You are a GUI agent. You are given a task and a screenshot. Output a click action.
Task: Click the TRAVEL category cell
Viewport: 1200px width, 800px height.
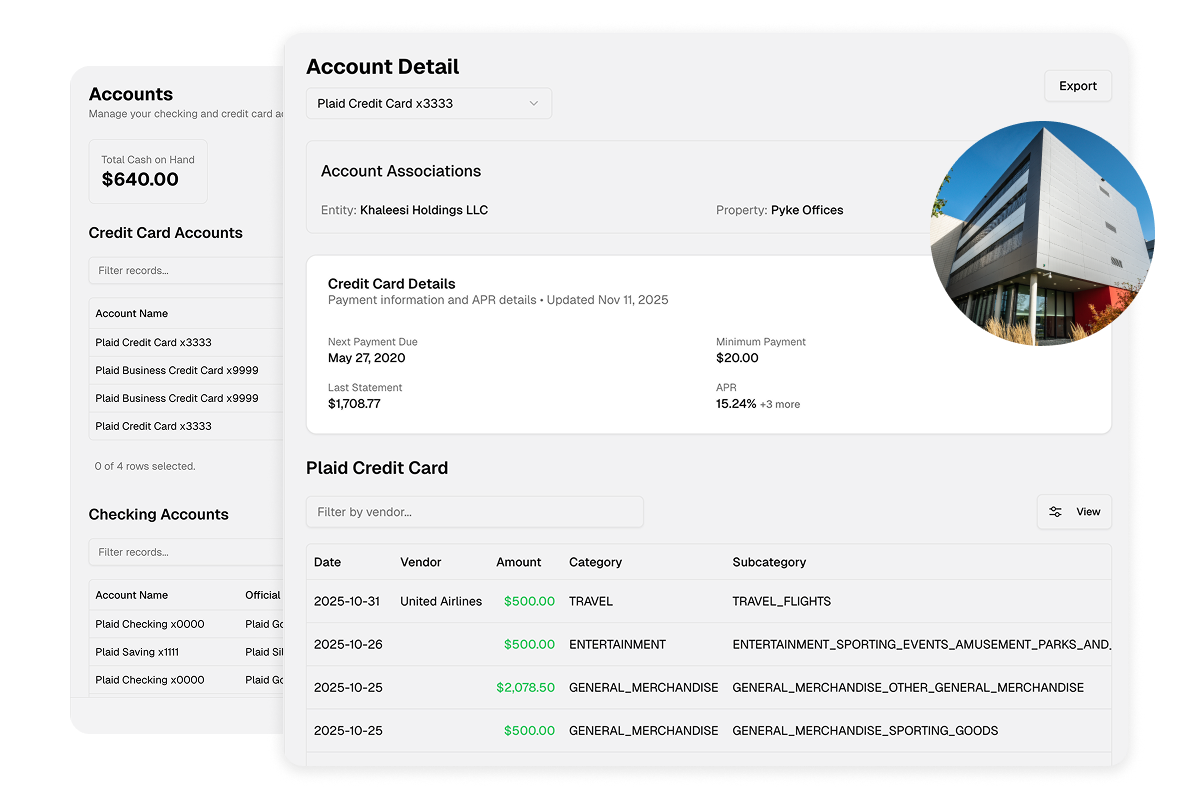pos(591,602)
